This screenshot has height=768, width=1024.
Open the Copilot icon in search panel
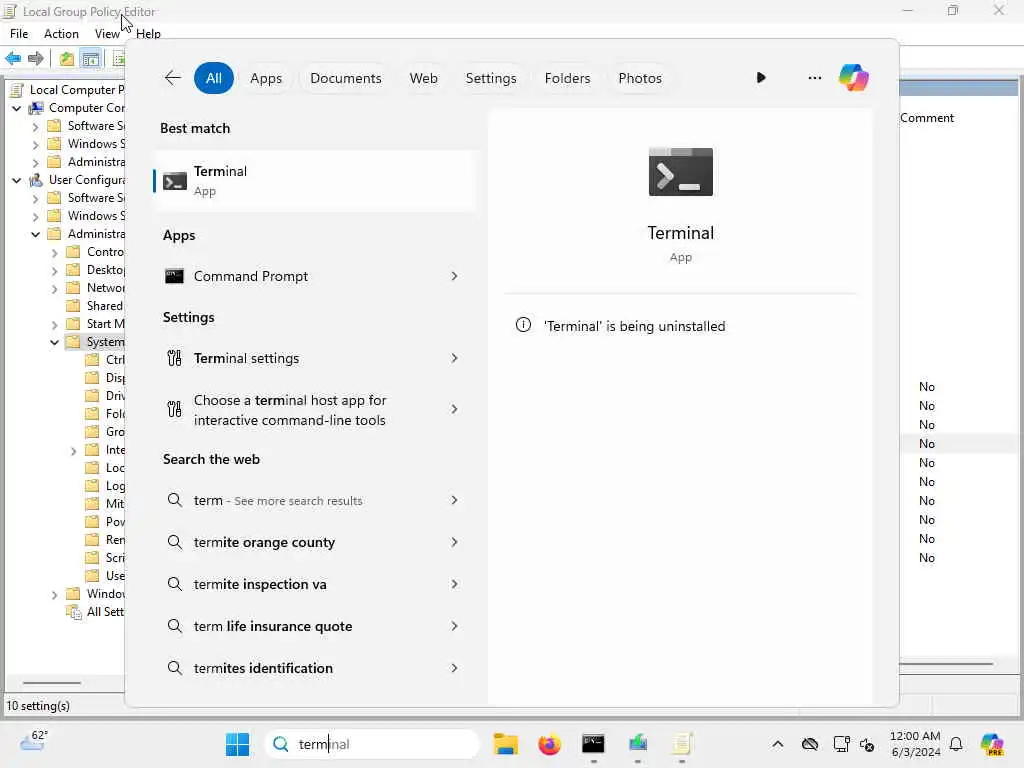(854, 78)
